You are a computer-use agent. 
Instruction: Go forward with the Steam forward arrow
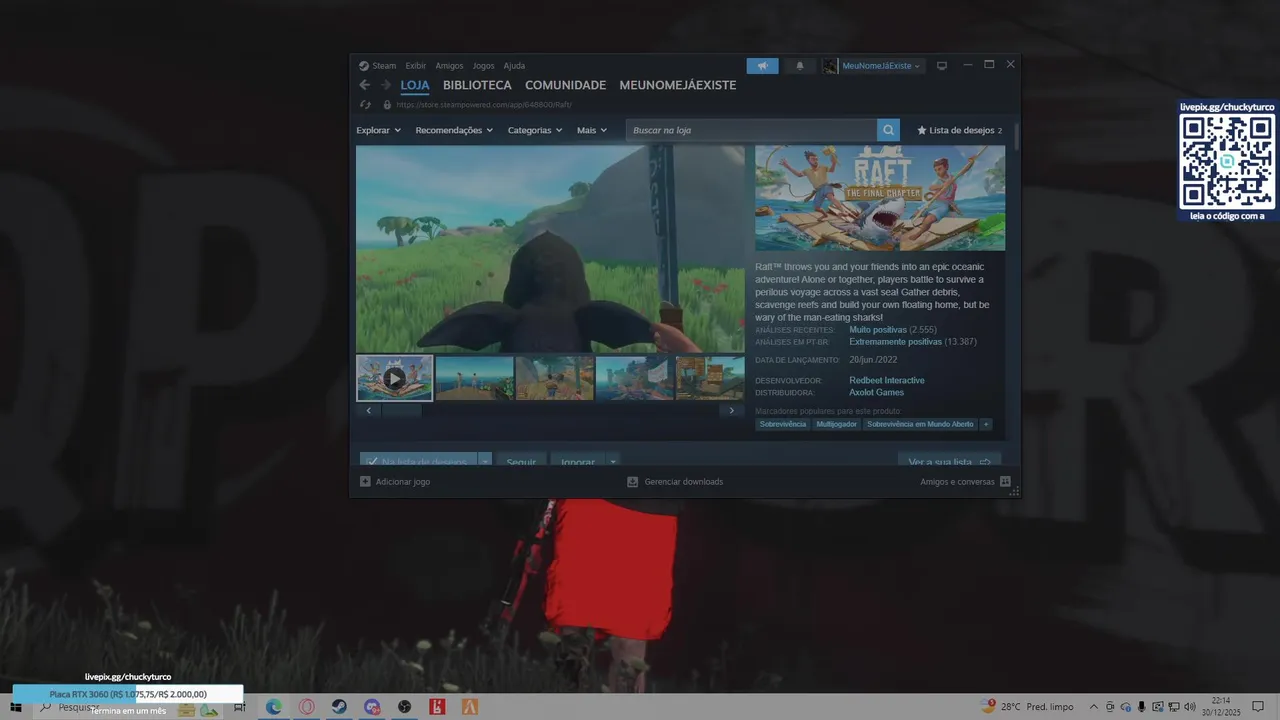pyautogui.click(x=386, y=85)
